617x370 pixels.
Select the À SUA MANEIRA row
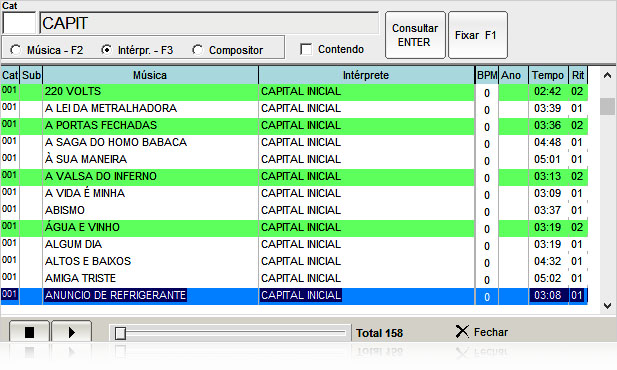coord(294,159)
